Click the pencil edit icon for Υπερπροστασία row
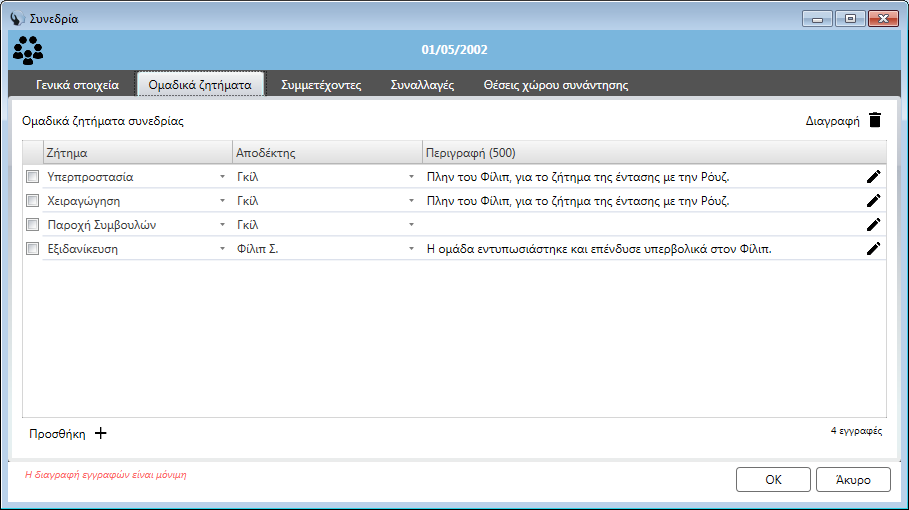Viewport: 909px width, 510px height. 874,177
